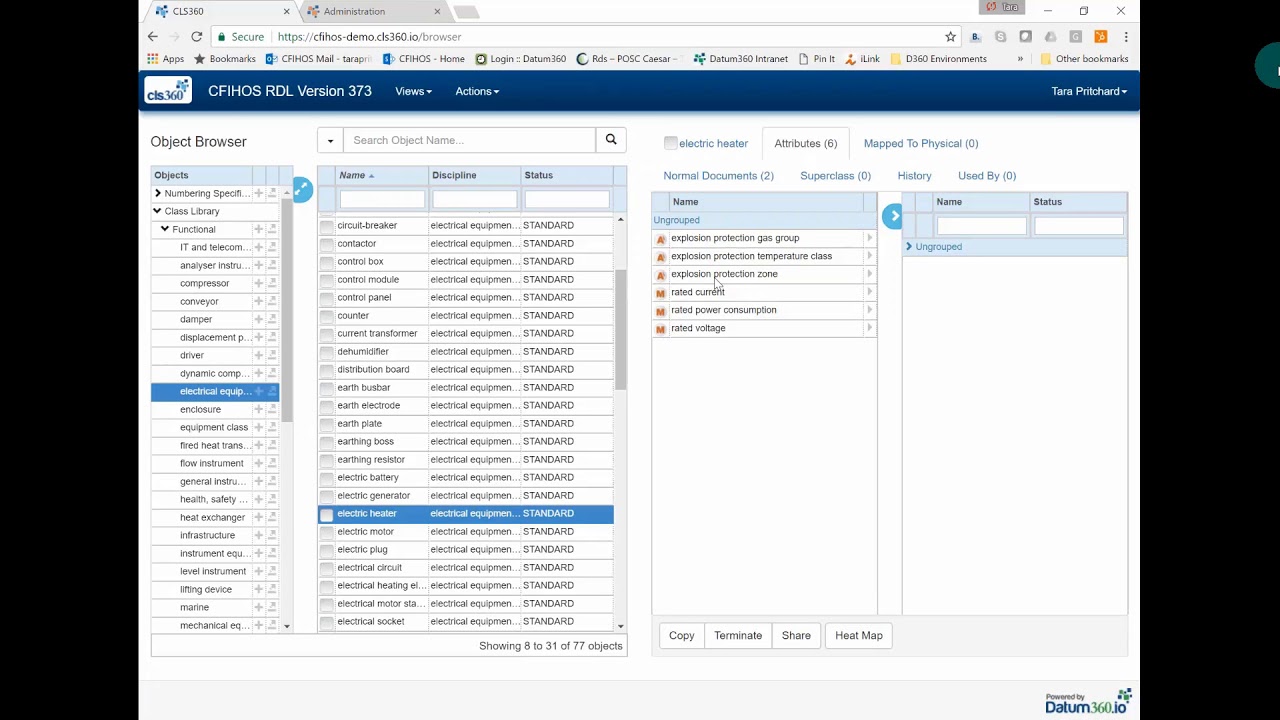Click the plus icon beside compressor
1280x720 pixels.
(258, 283)
